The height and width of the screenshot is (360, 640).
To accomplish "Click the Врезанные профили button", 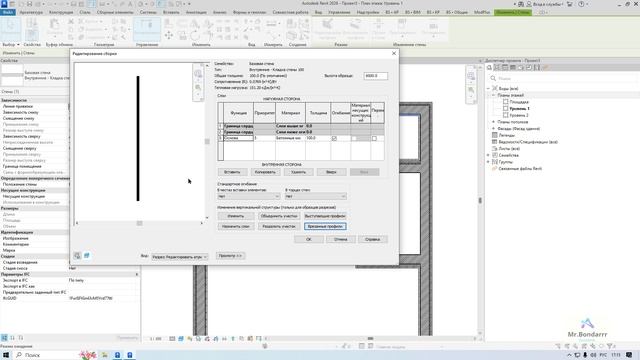I will (x=325, y=226).
